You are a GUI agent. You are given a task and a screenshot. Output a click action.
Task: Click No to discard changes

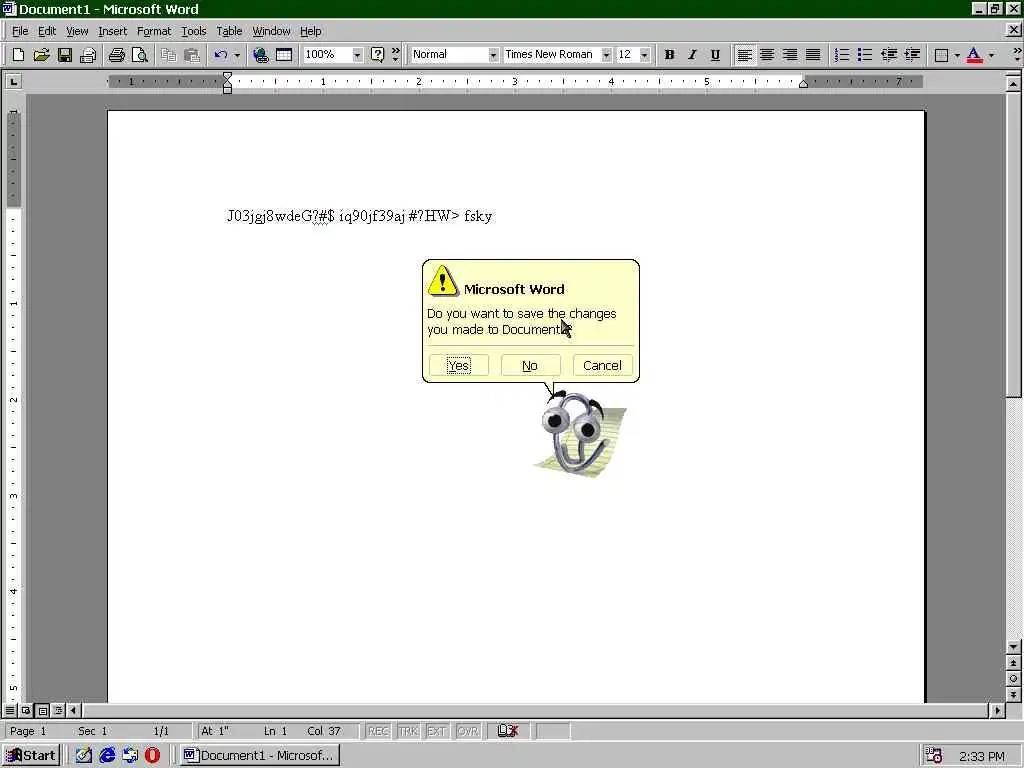click(x=530, y=365)
